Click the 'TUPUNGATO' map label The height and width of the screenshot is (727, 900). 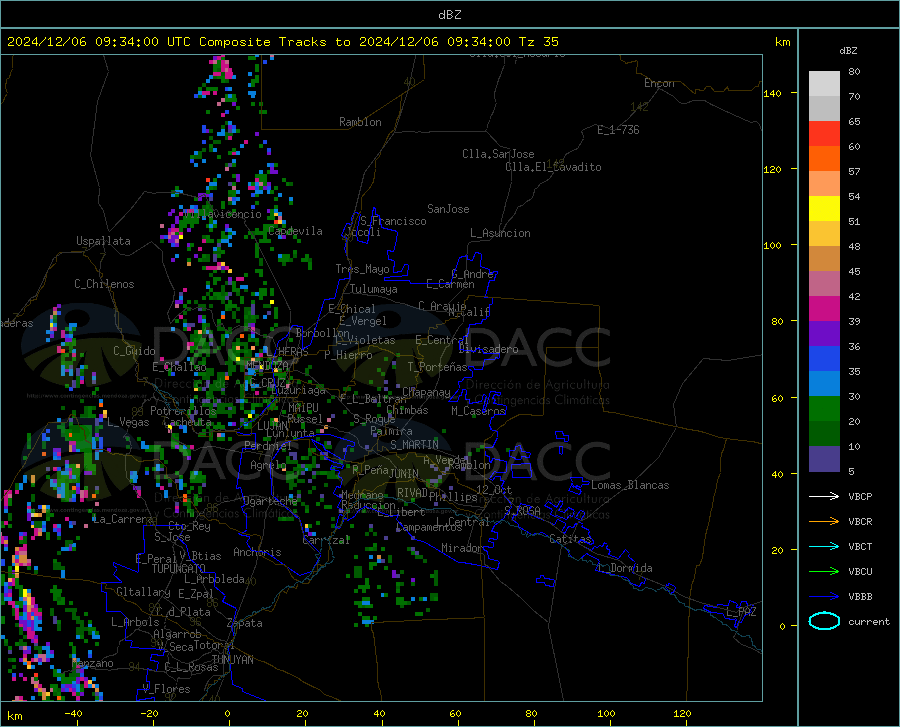[179, 569]
